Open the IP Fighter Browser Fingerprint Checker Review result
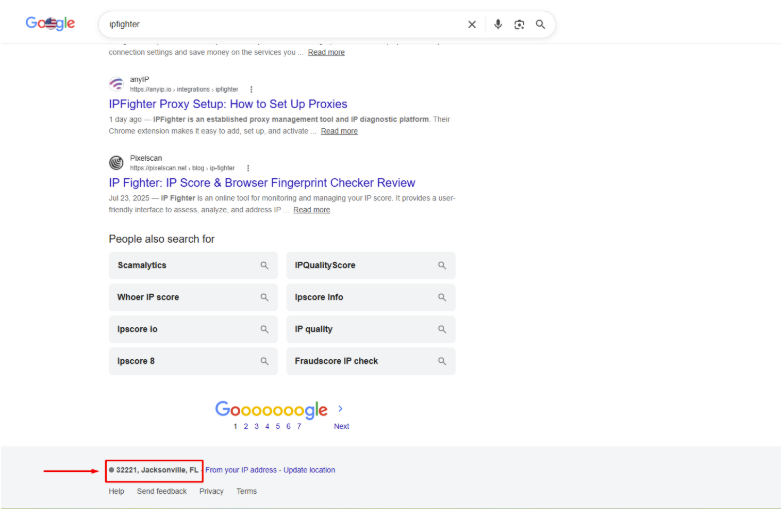The height and width of the screenshot is (509, 782). click(262, 182)
